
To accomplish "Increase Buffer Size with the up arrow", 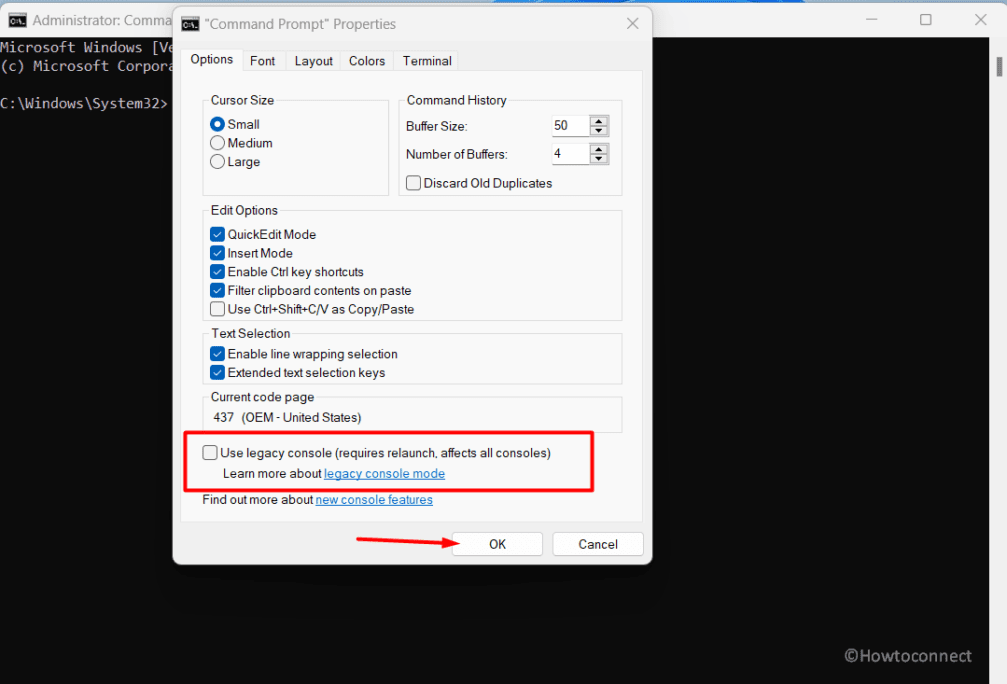I will tap(599, 121).
